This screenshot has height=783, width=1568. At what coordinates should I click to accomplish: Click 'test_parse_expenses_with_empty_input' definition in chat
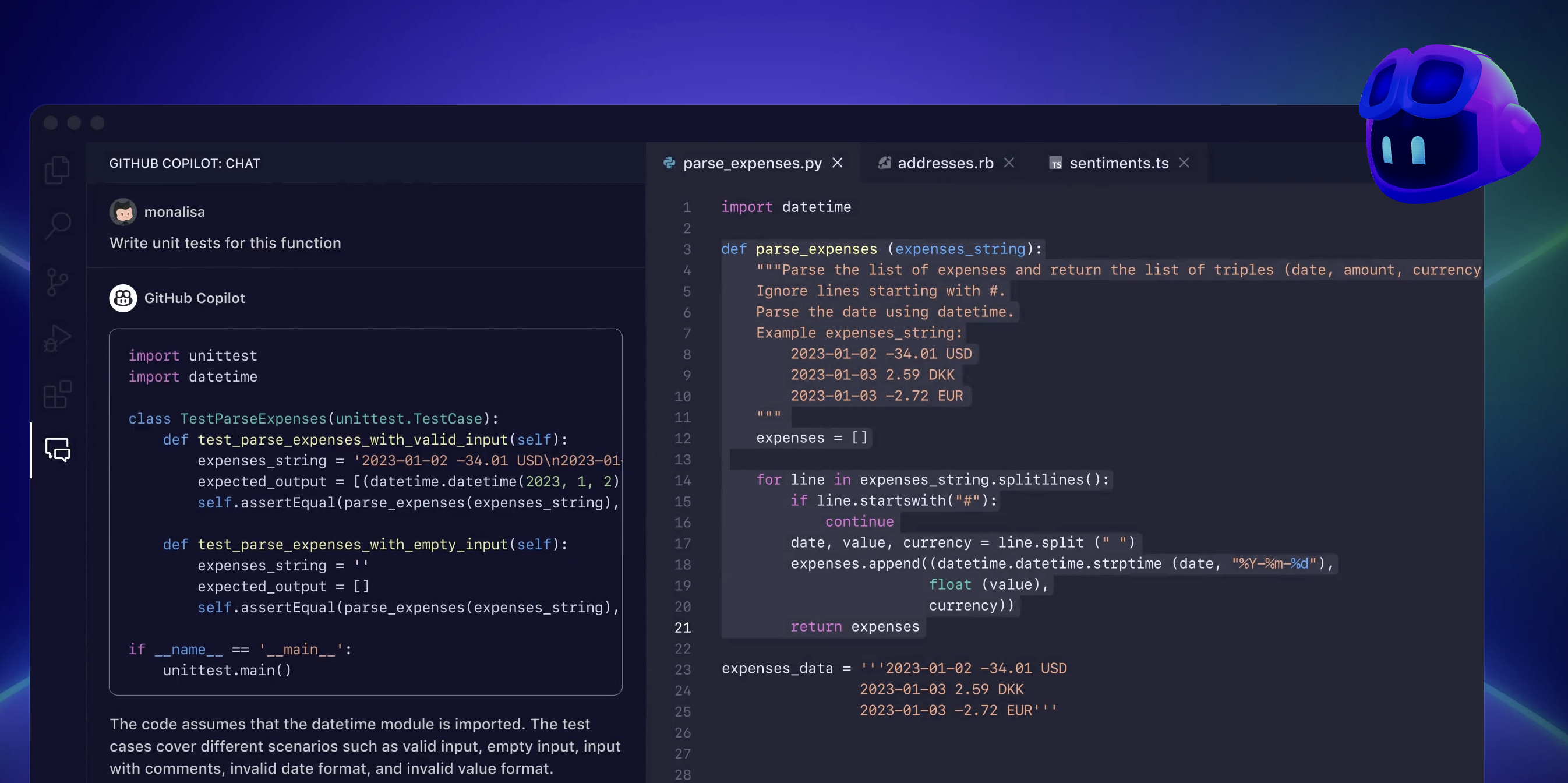365,544
